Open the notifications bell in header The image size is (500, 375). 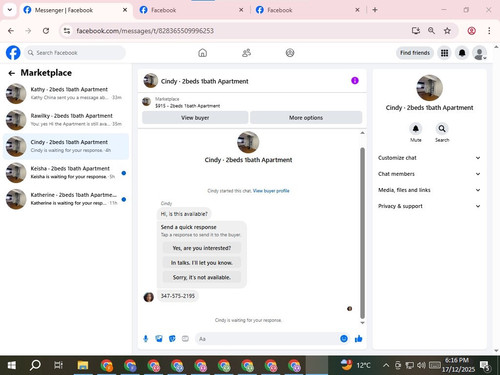pos(462,53)
